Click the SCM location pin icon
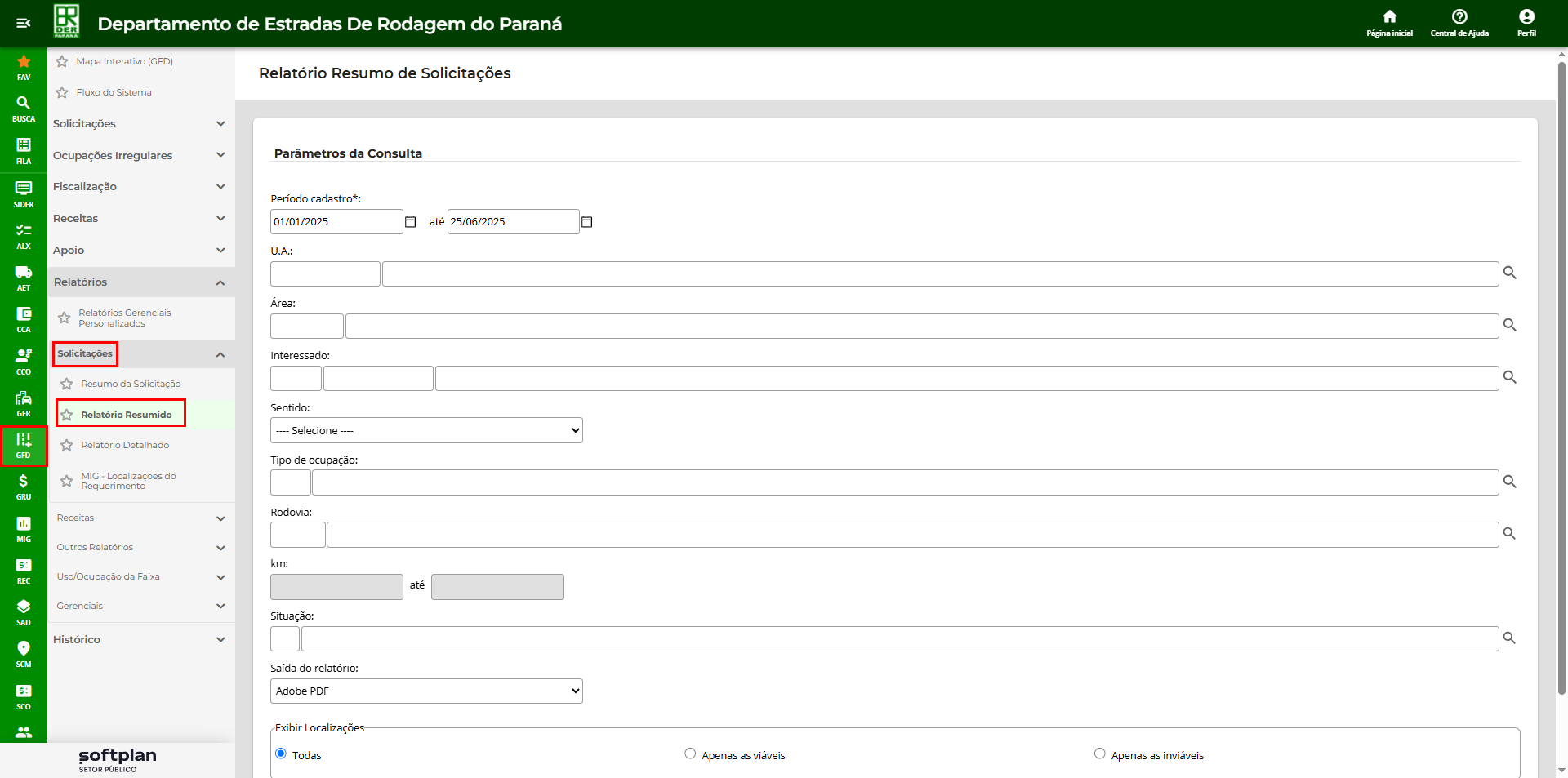Screen dimensions: 1568x778 pos(24,653)
